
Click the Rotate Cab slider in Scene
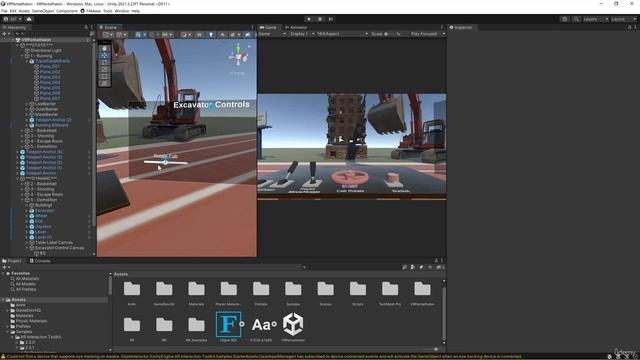pos(166,162)
